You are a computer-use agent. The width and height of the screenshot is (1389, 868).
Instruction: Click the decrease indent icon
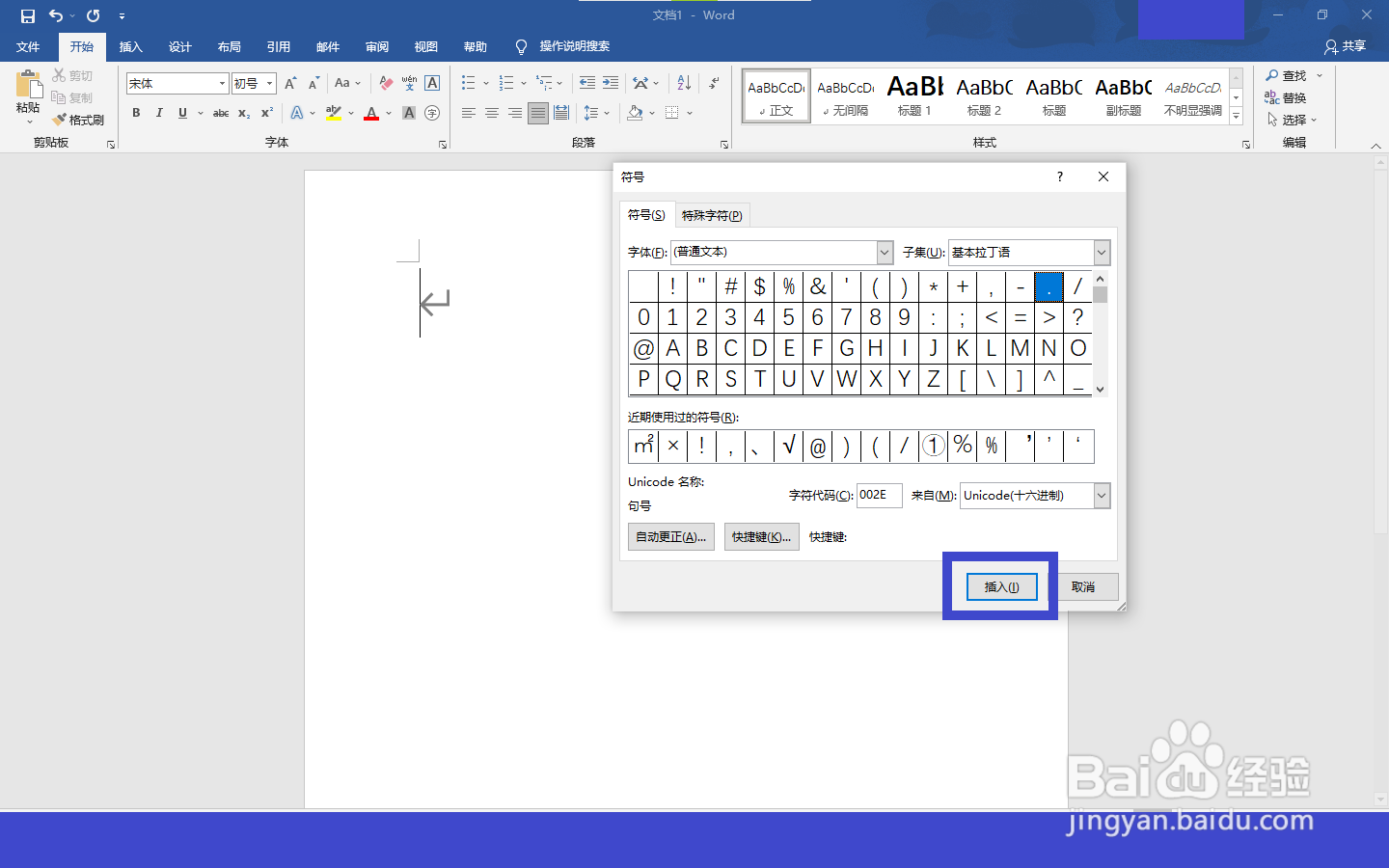click(x=586, y=84)
